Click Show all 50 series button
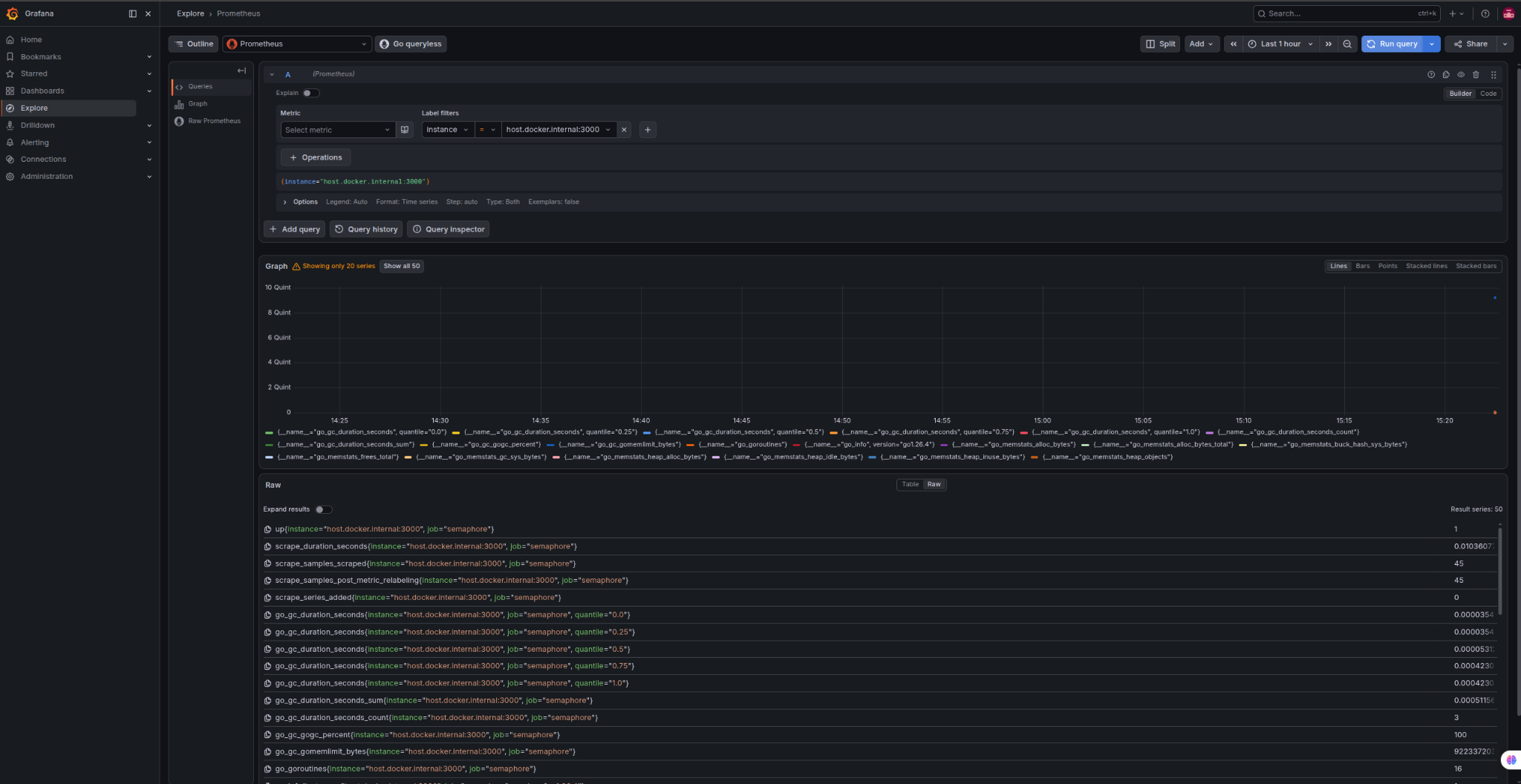 pos(402,266)
